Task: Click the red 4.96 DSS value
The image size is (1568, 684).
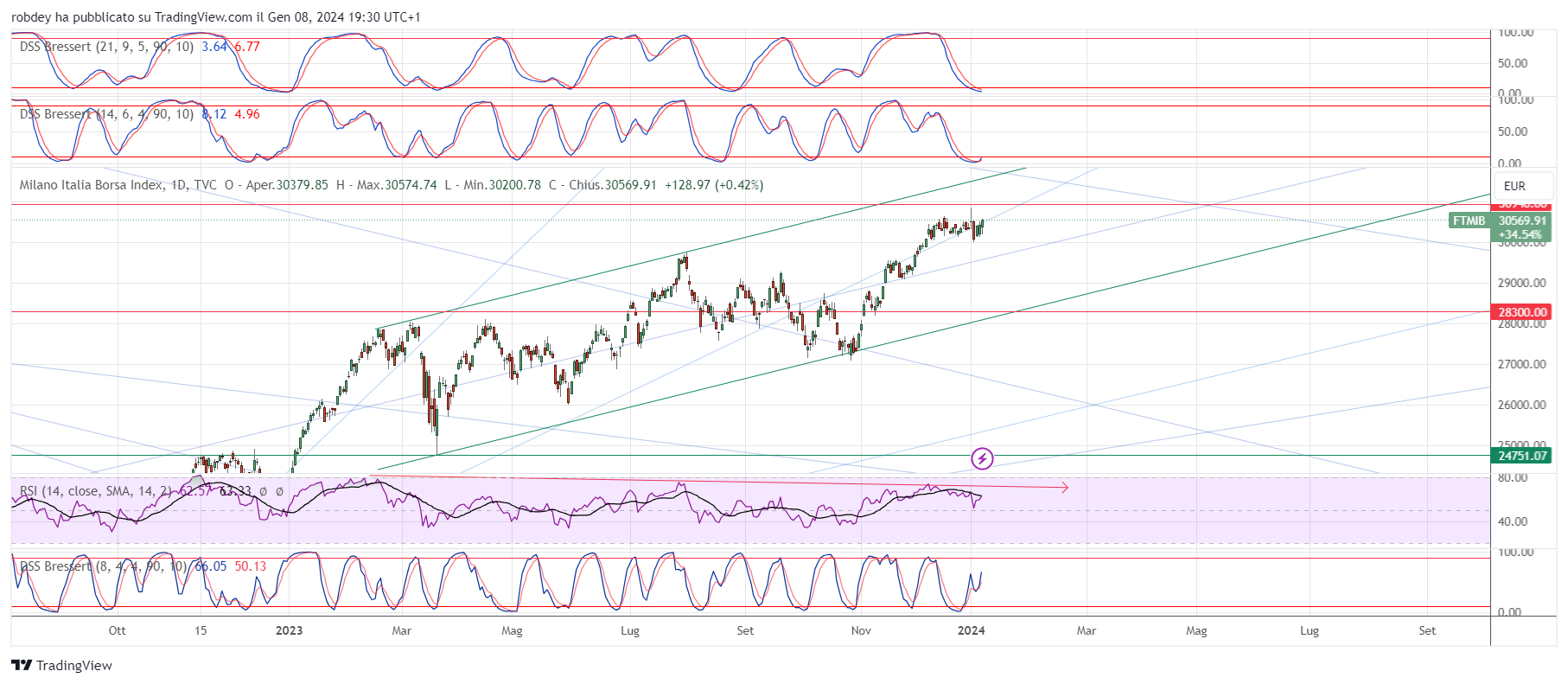Action: [x=247, y=114]
